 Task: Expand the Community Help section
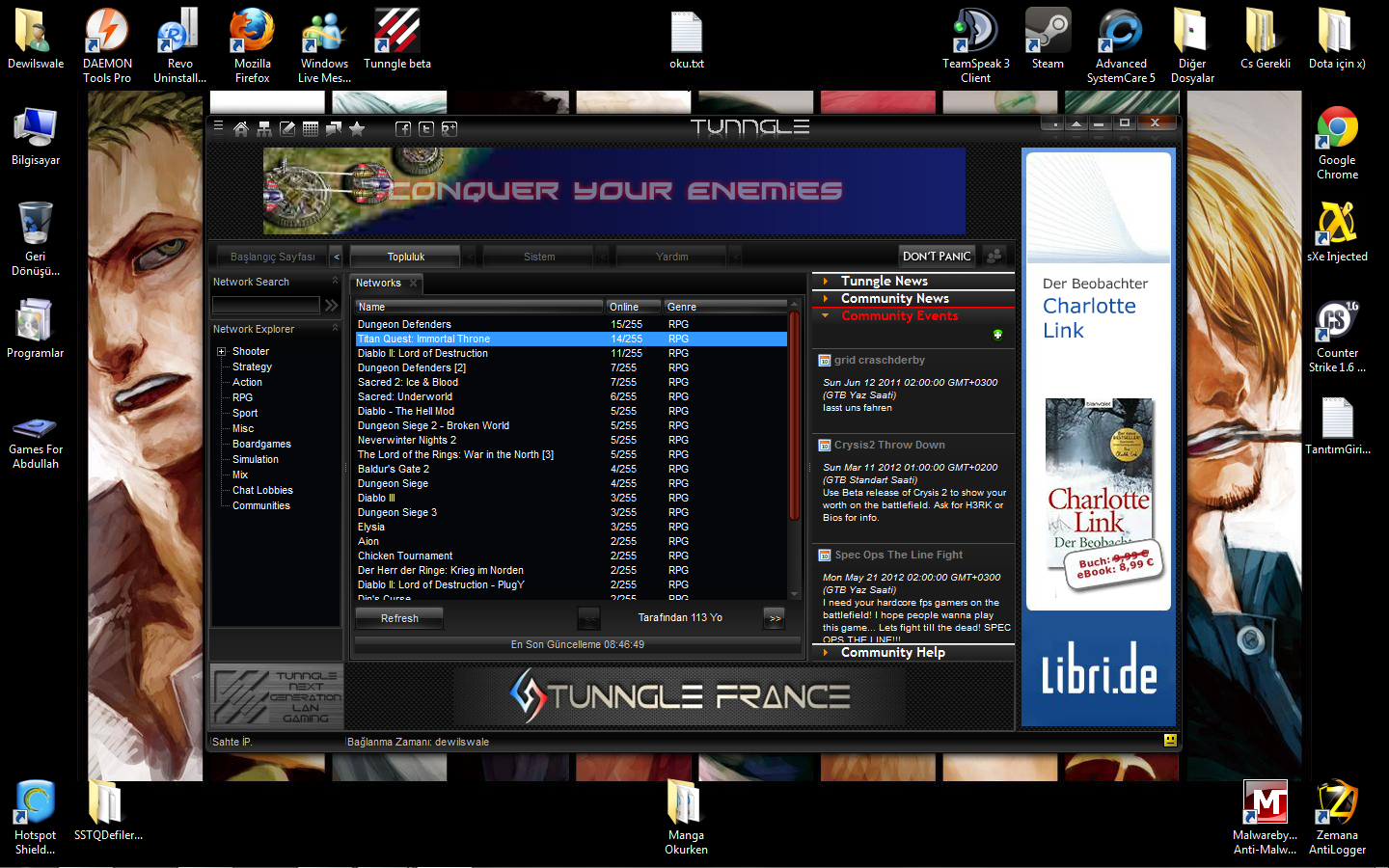[913, 652]
